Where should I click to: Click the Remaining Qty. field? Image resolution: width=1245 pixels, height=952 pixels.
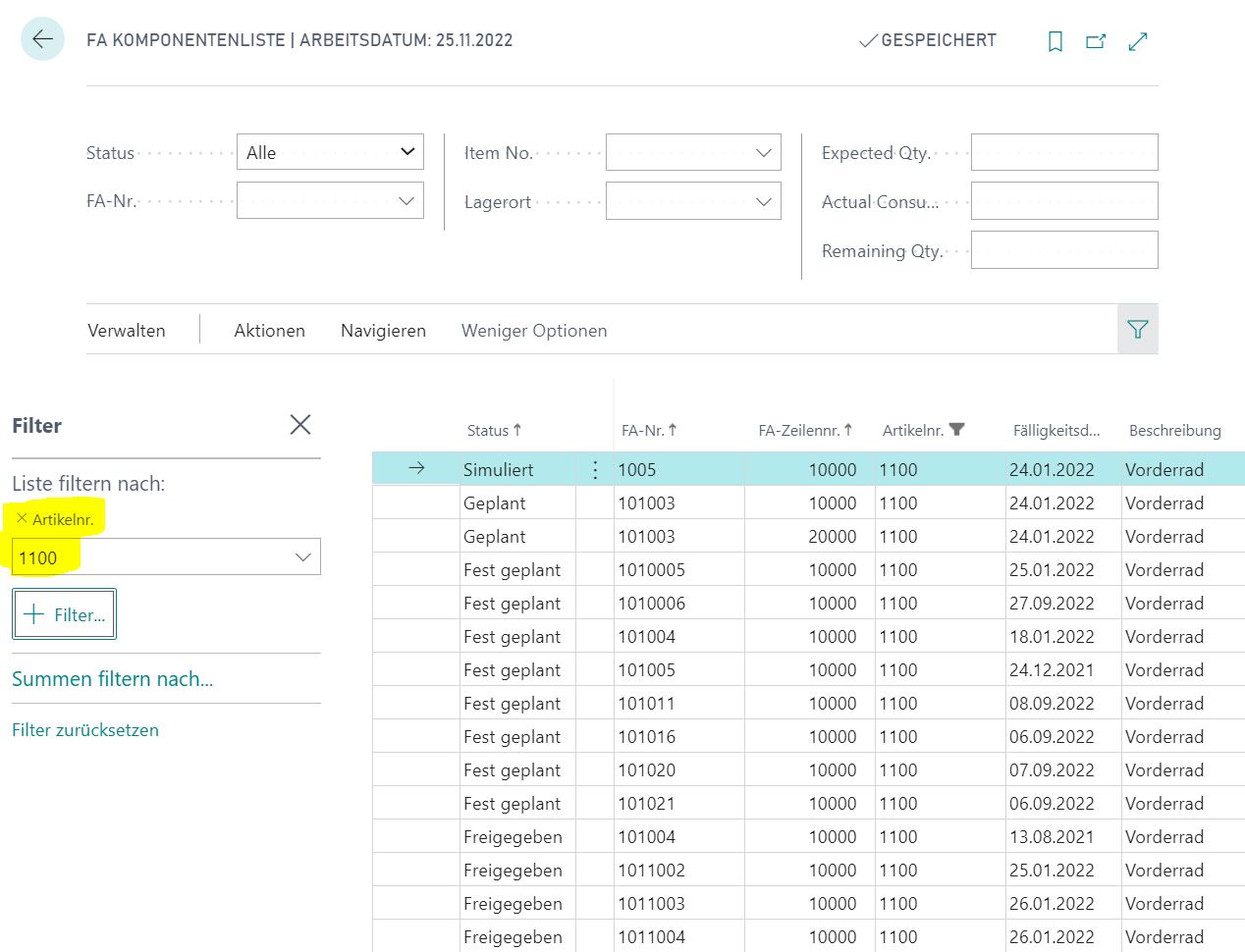point(1064,250)
